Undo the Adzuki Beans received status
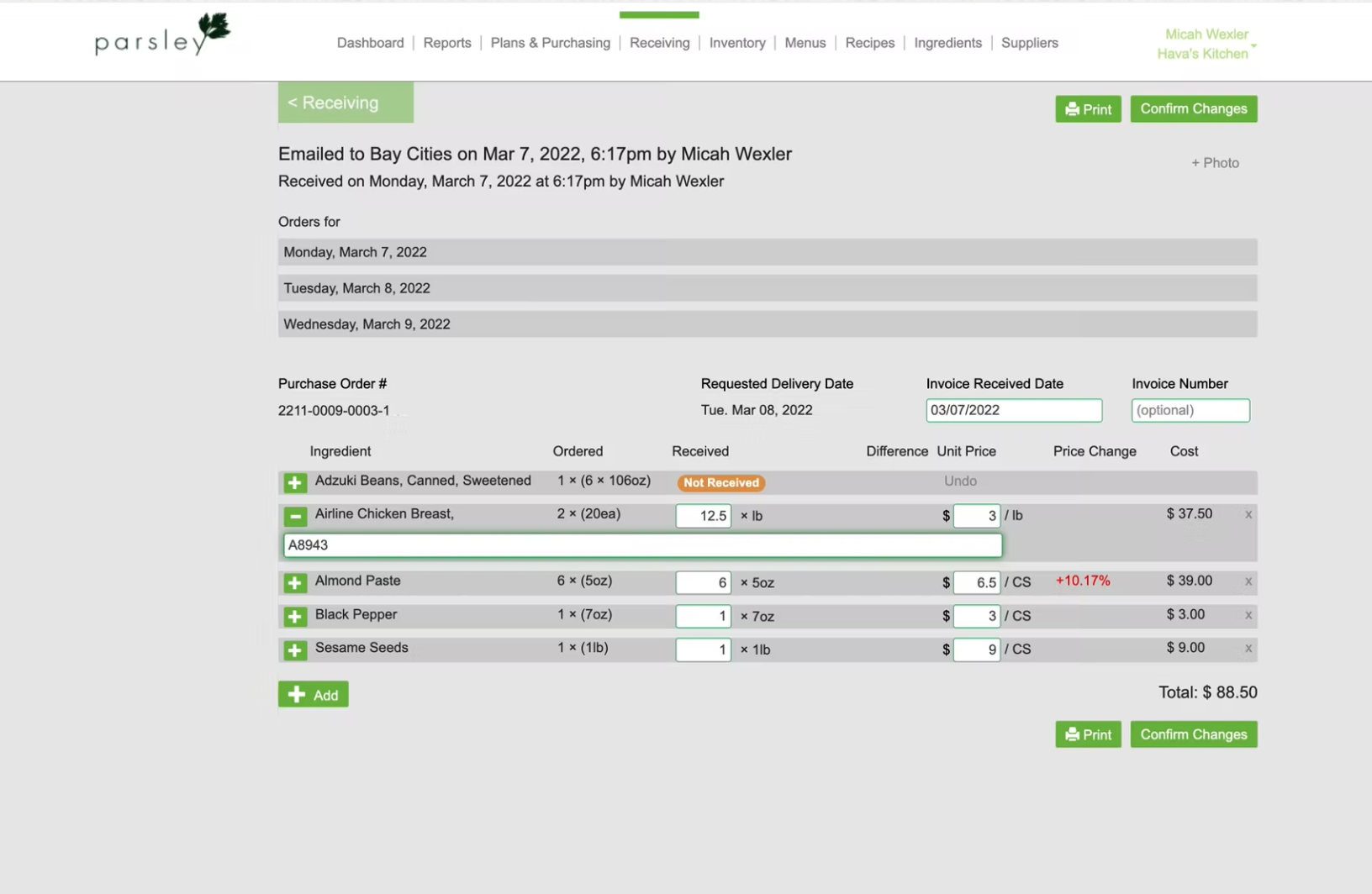 tap(960, 481)
